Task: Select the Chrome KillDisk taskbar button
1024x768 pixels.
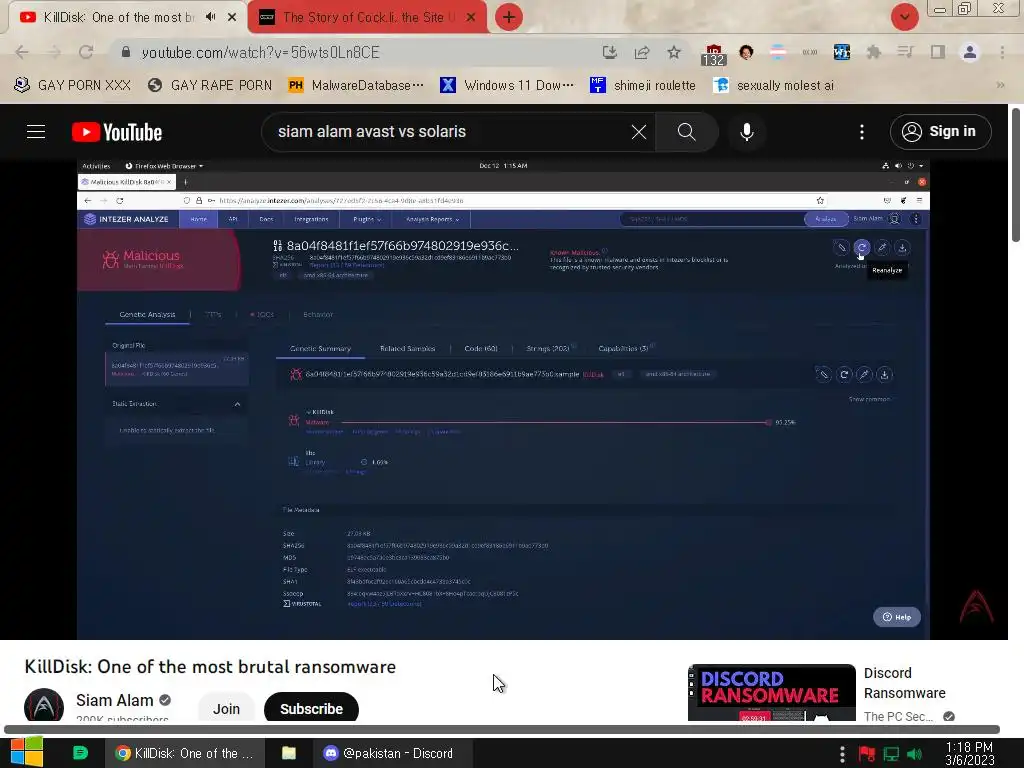Action: pyautogui.click(x=185, y=753)
